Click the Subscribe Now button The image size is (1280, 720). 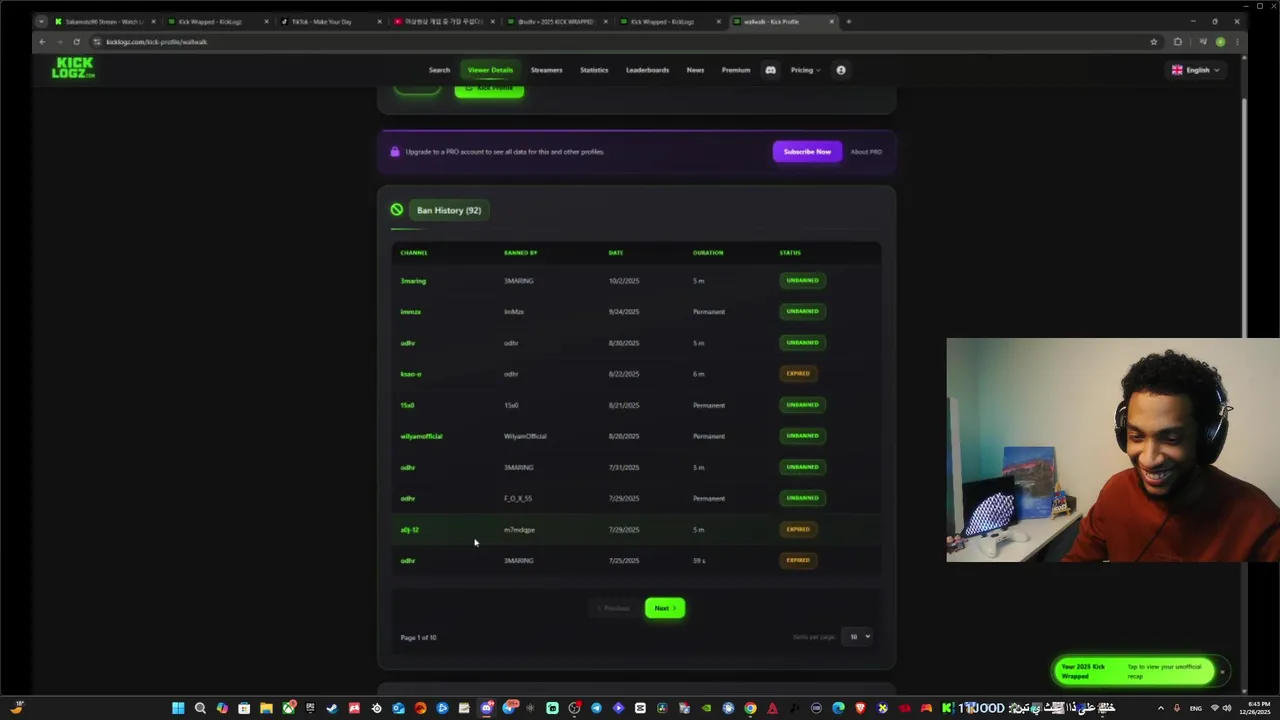(807, 152)
